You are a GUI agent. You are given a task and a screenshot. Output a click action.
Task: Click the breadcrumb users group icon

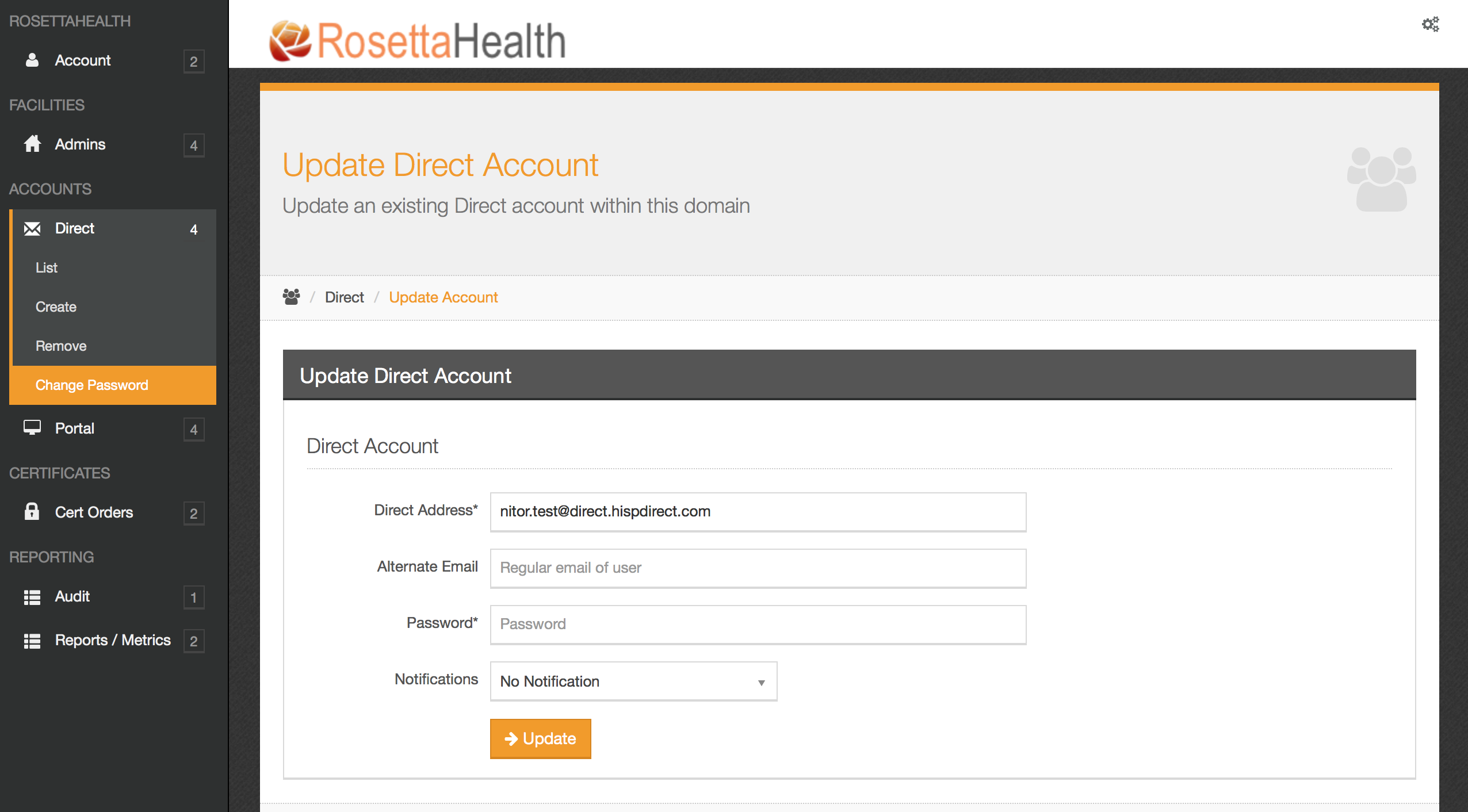[291, 297]
